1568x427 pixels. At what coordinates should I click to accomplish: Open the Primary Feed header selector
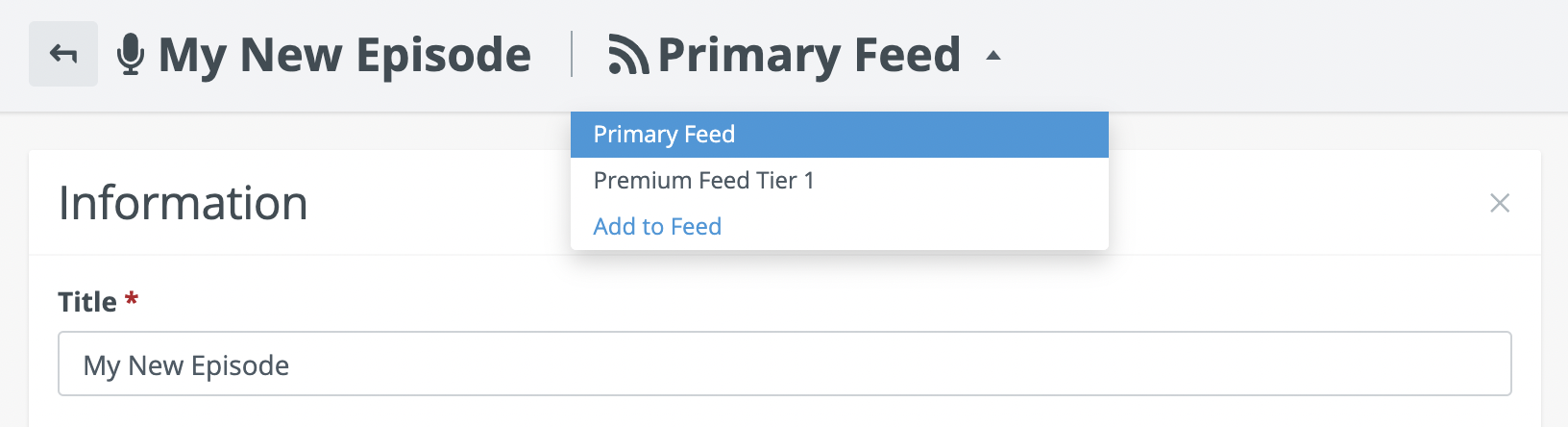click(809, 55)
